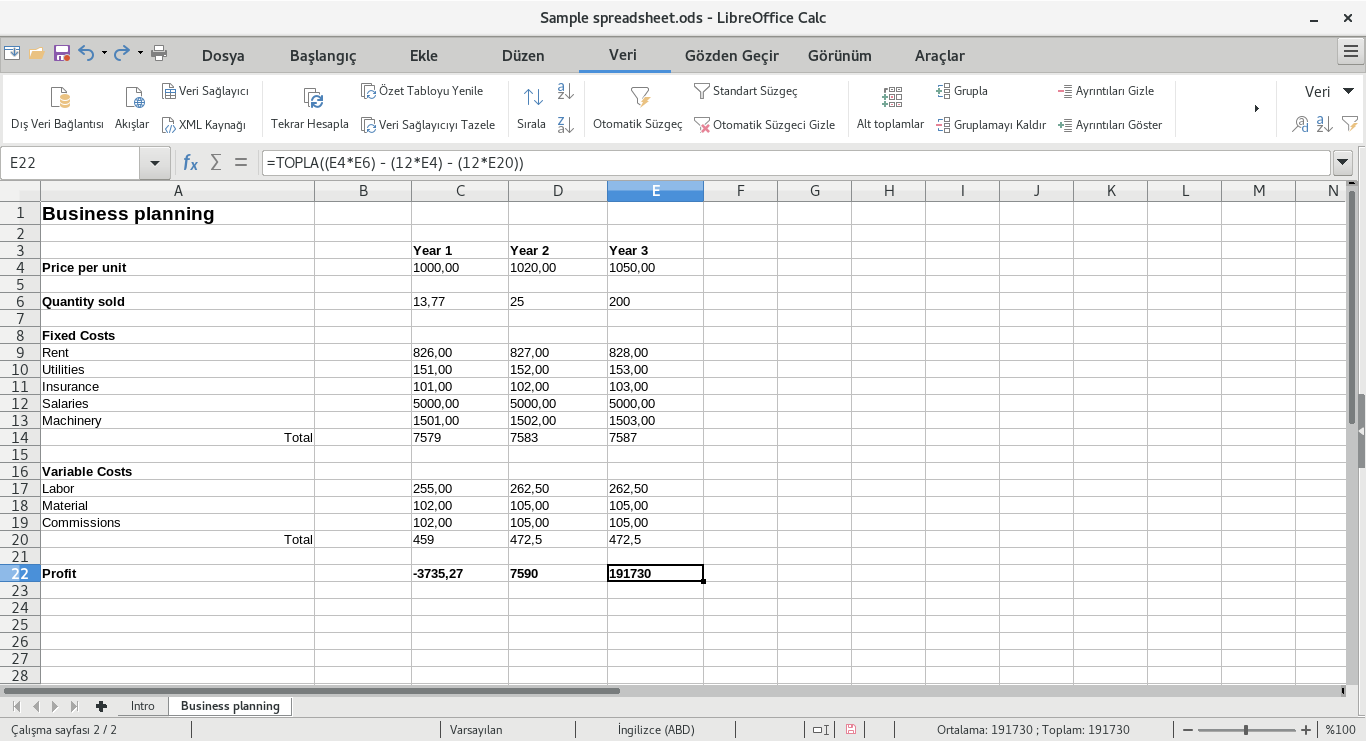1366x741 pixels.
Task: Click the Alt toplamlar subtotals icon
Action: click(x=890, y=98)
